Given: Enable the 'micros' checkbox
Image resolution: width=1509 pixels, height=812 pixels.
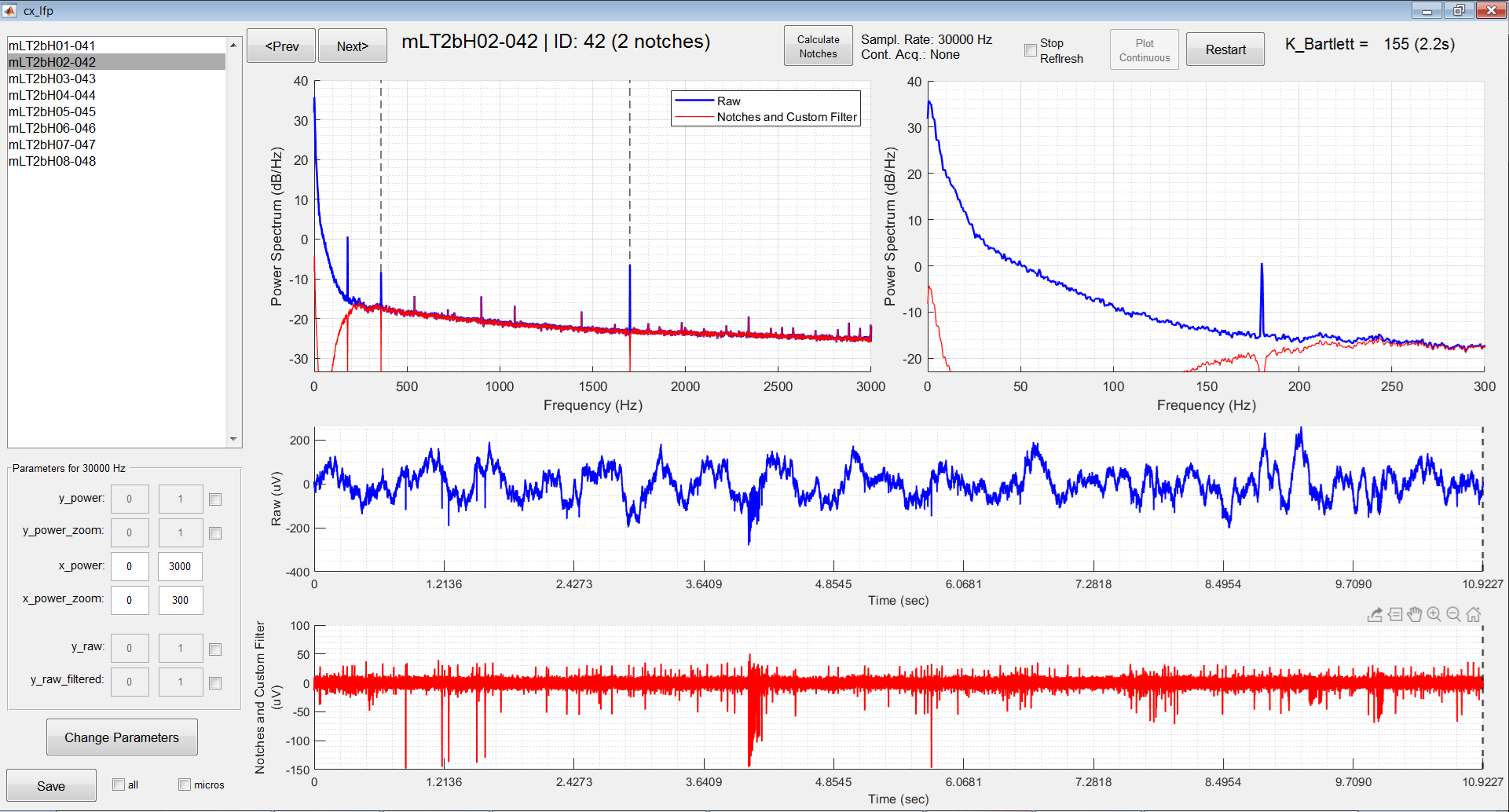Looking at the screenshot, I should click(x=185, y=785).
